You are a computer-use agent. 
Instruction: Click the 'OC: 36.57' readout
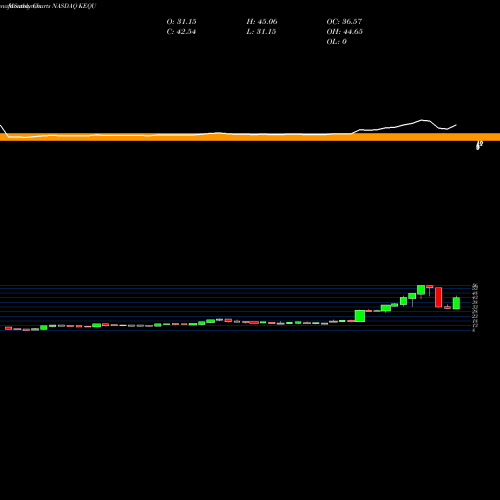[x=344, y=22]
